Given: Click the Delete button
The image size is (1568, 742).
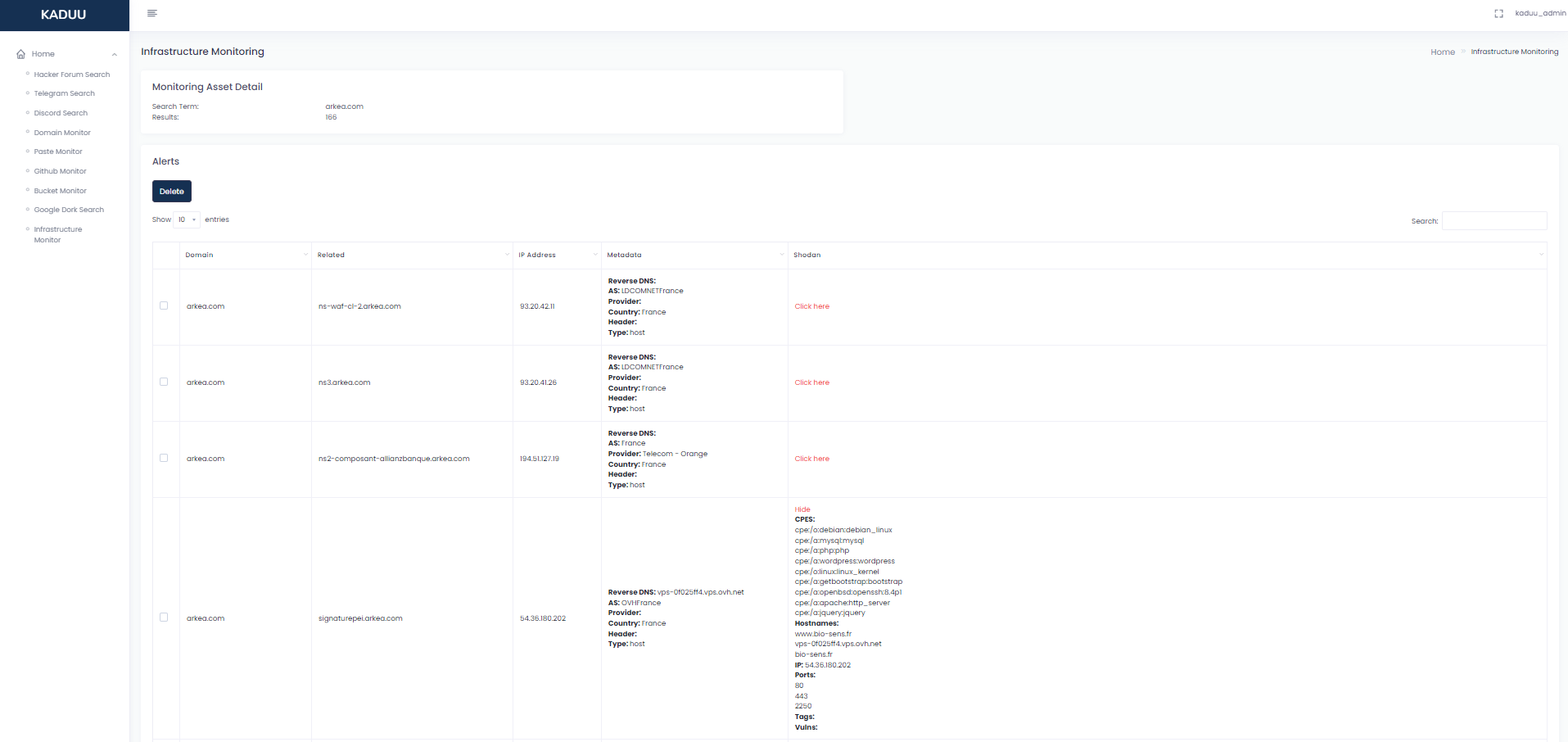Looking at the screenshot, I should (172, 192).
